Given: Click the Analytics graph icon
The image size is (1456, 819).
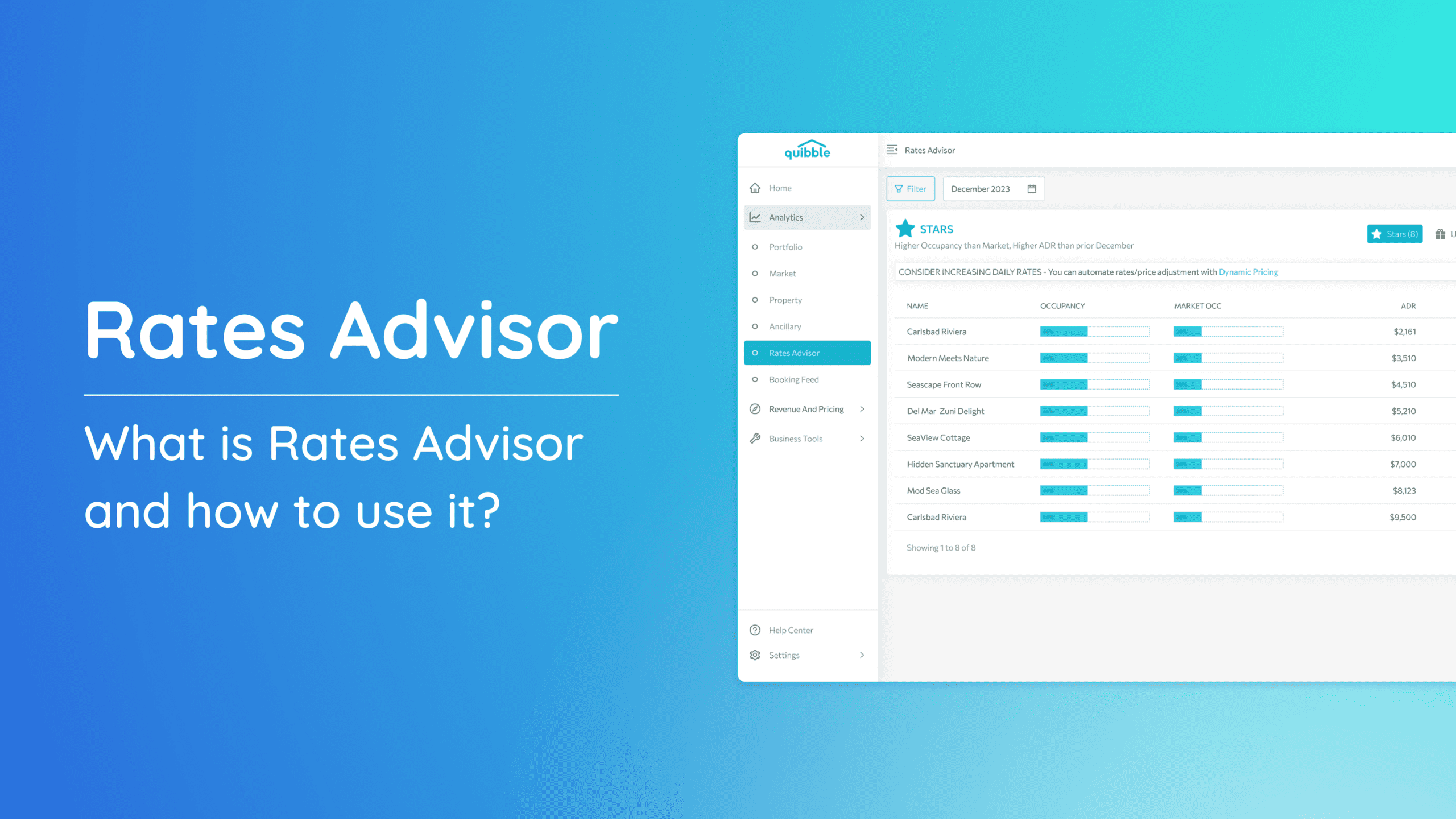Looking at the screenshot, I should [755, 217].
